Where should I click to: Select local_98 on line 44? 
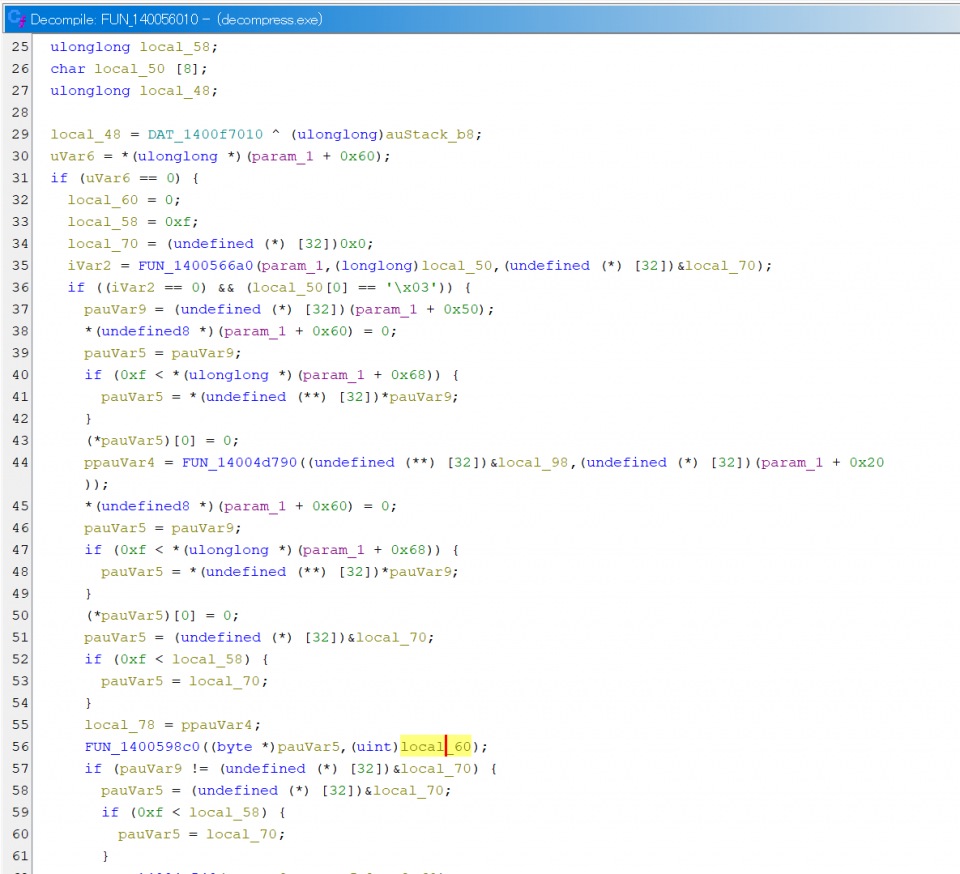(533, 463)
